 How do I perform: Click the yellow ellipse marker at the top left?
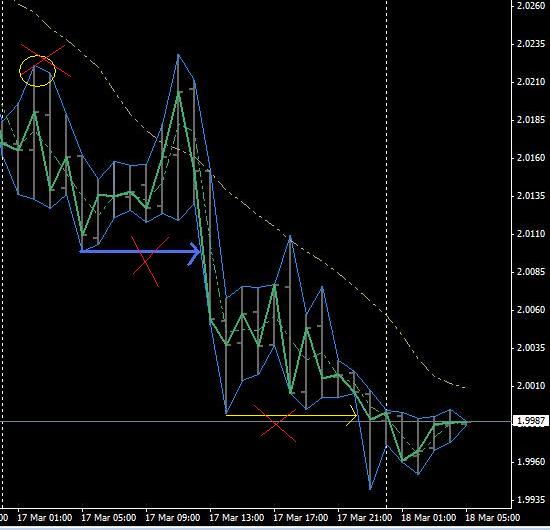37,71
